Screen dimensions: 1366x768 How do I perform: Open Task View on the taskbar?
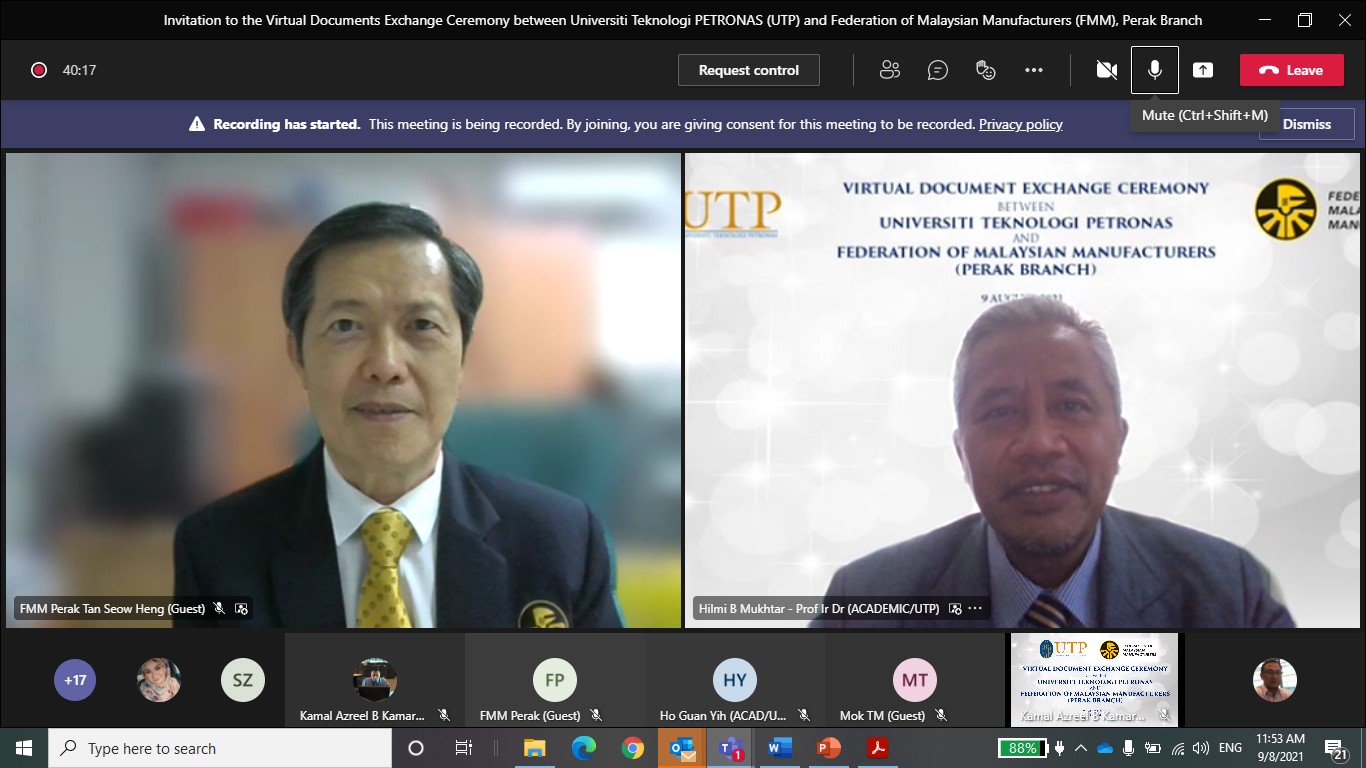(x=464, y=748)
